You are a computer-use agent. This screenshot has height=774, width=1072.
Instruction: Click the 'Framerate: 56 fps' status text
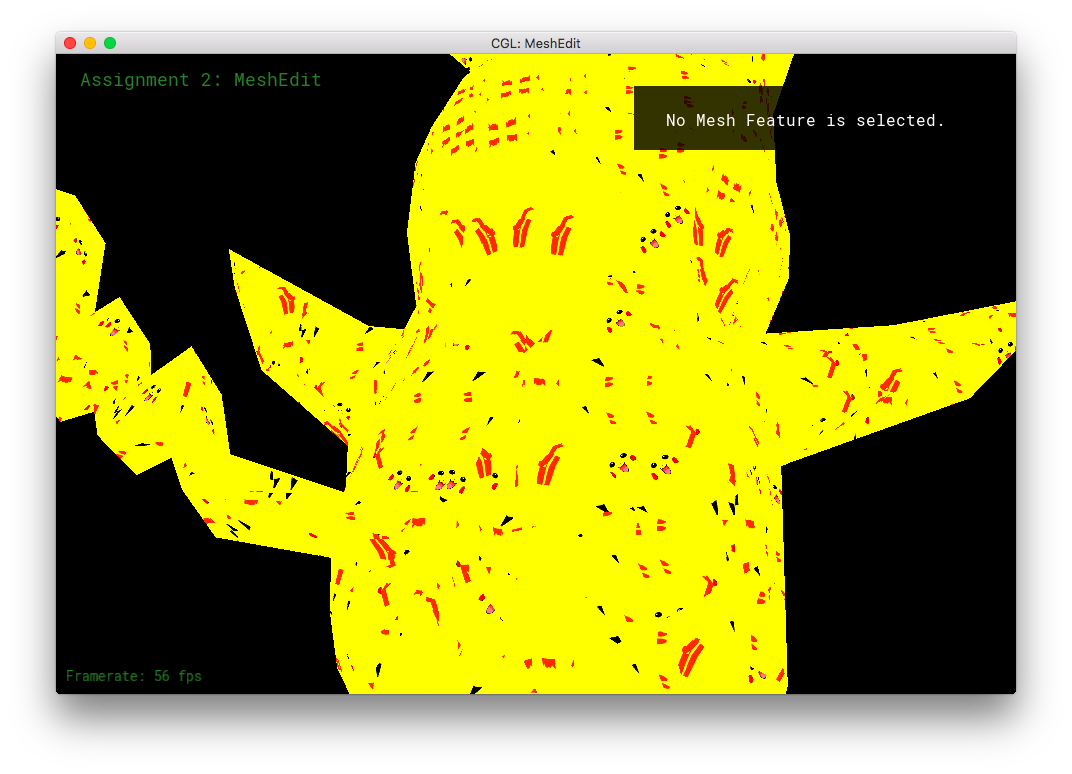(134, 676)
